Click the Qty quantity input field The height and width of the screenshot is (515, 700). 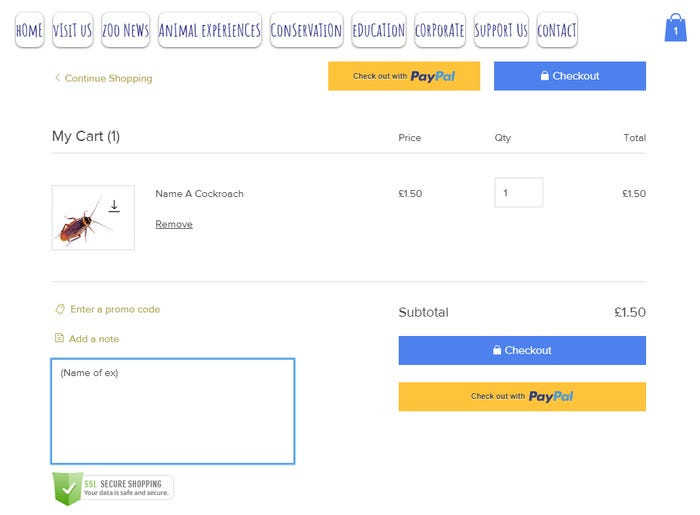[x=518, y=193]
